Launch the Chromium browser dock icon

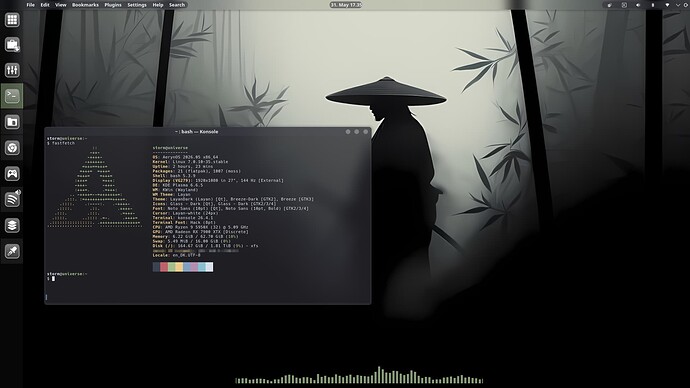pos(12,148)
